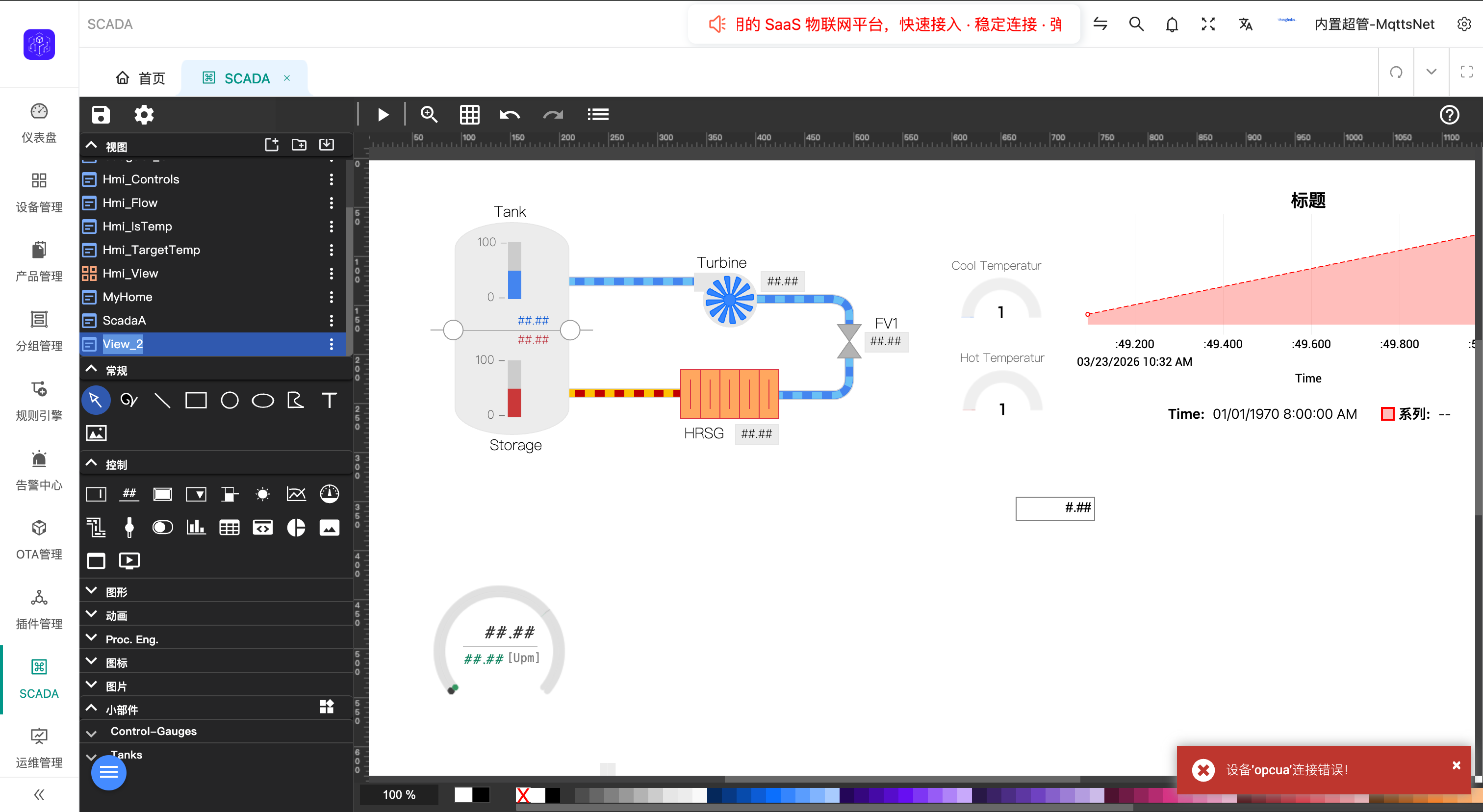Expand the Control-Gauges widget group
The image size is (1483, 812).
(91, 733)
